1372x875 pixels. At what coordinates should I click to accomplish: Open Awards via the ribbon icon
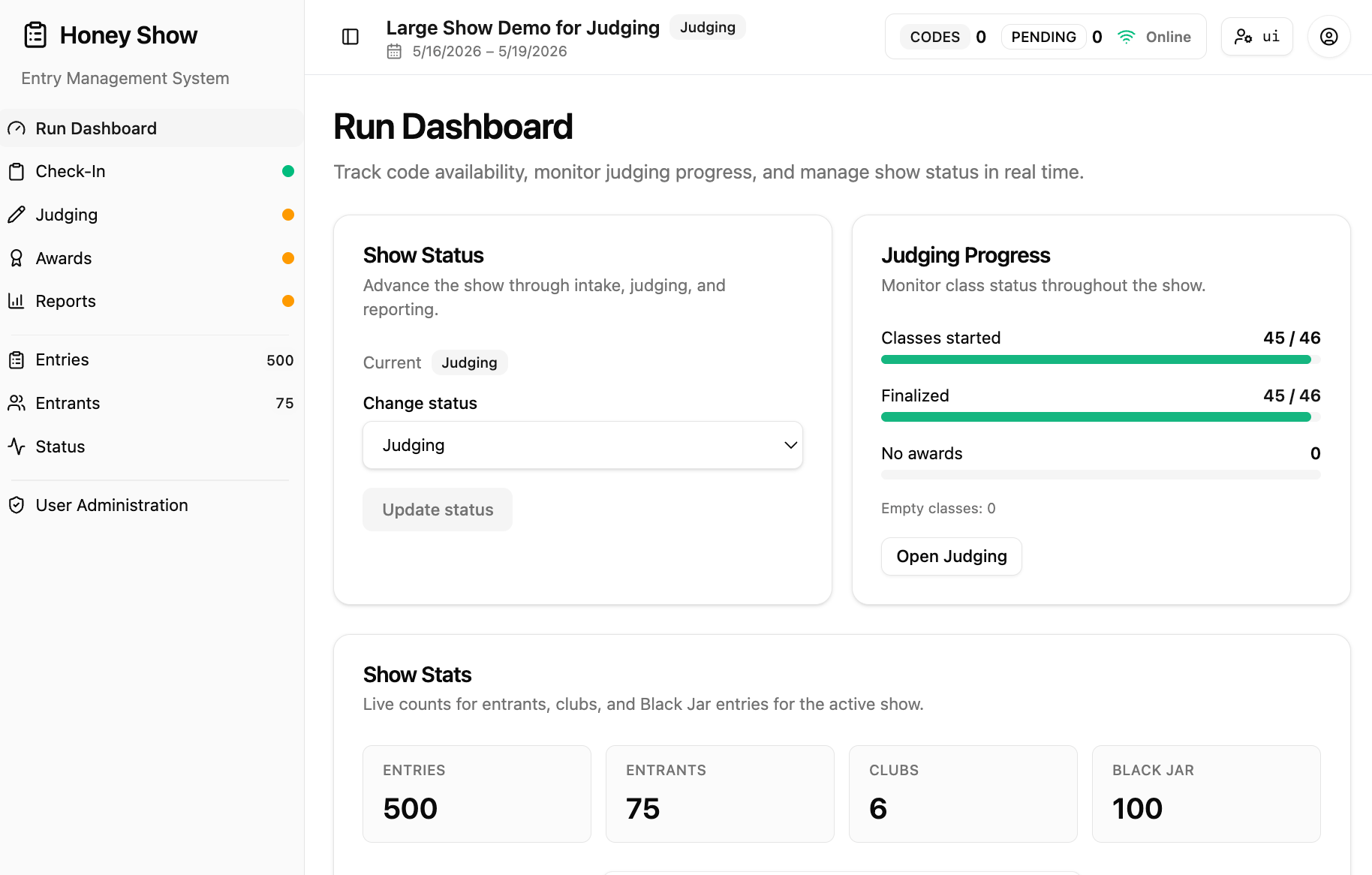17,258
